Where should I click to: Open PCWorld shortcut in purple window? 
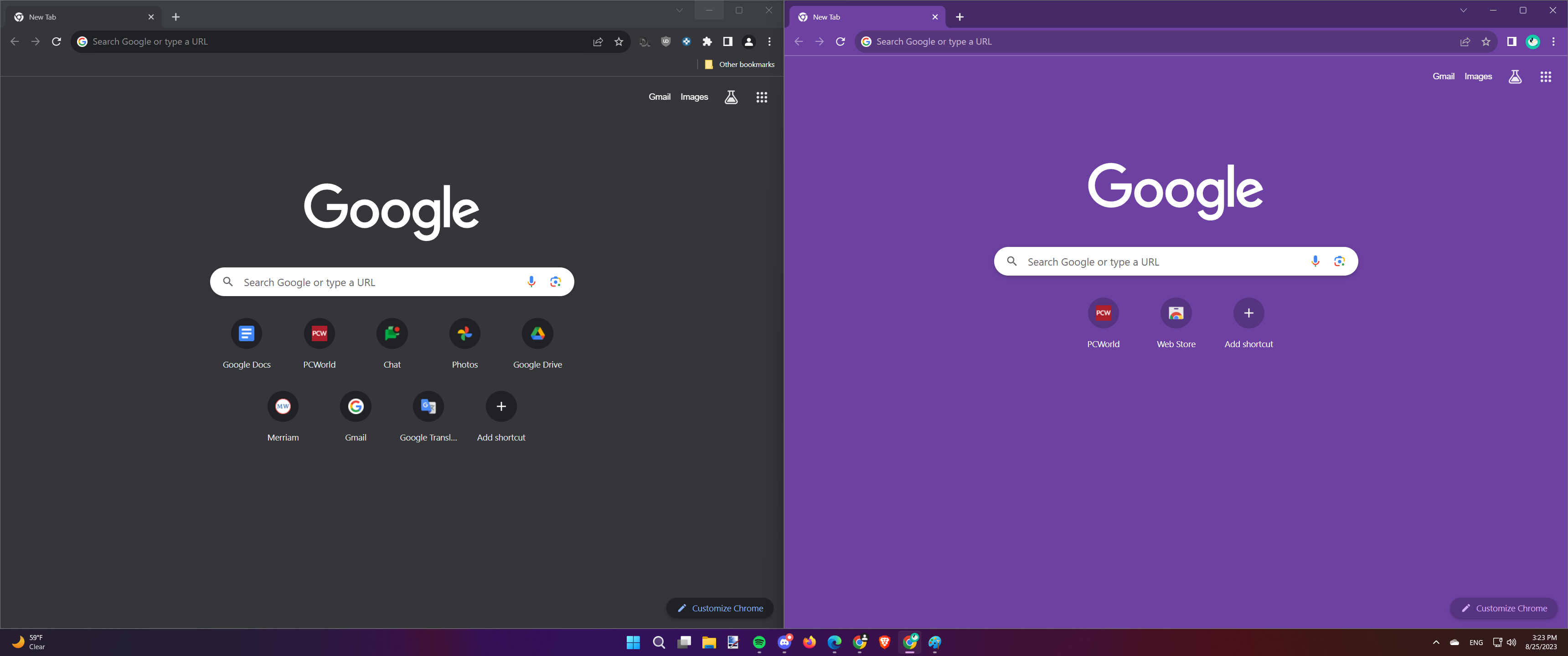pos(1104,323)
